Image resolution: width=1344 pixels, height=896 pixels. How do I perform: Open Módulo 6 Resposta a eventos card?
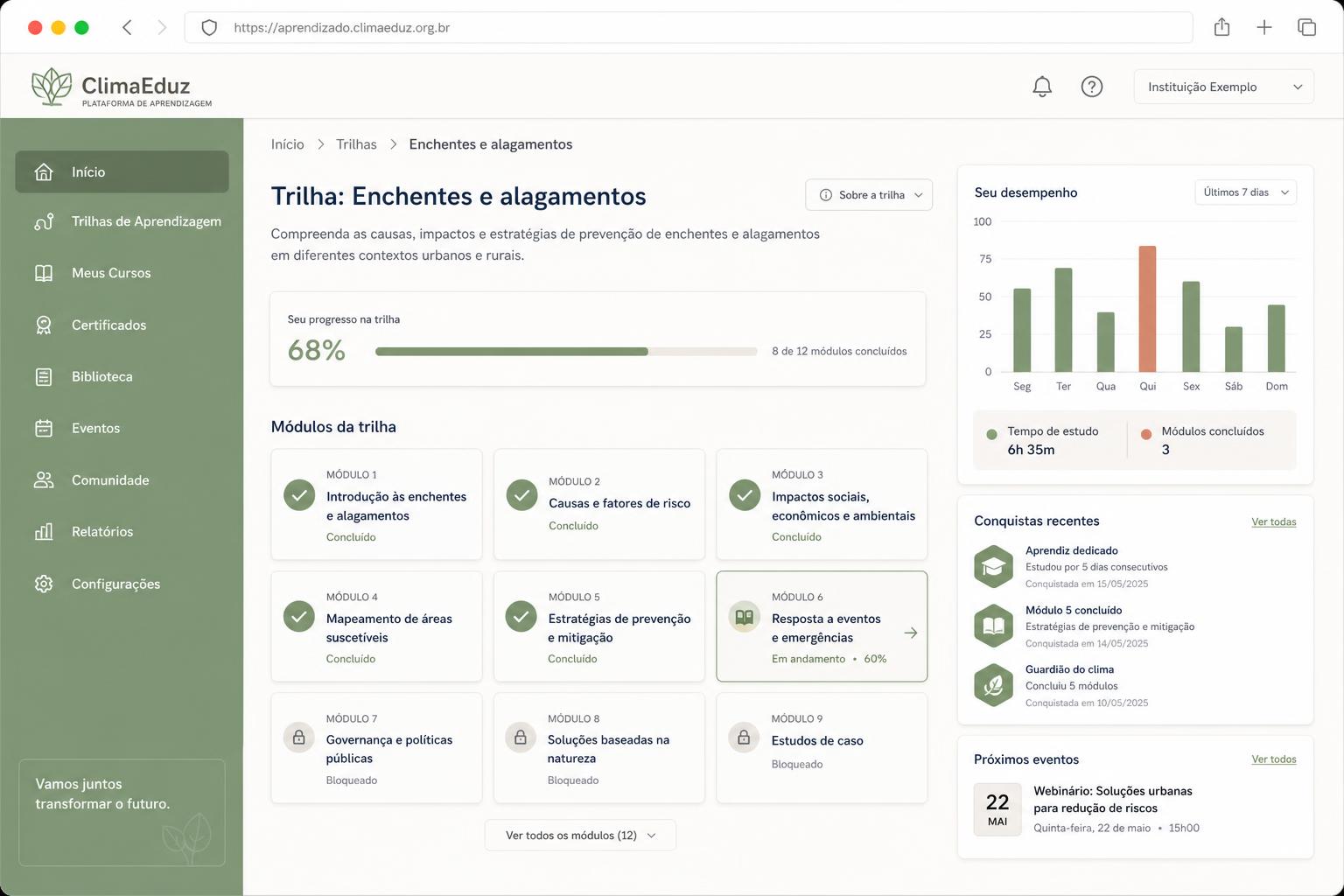tap(822, 626)
